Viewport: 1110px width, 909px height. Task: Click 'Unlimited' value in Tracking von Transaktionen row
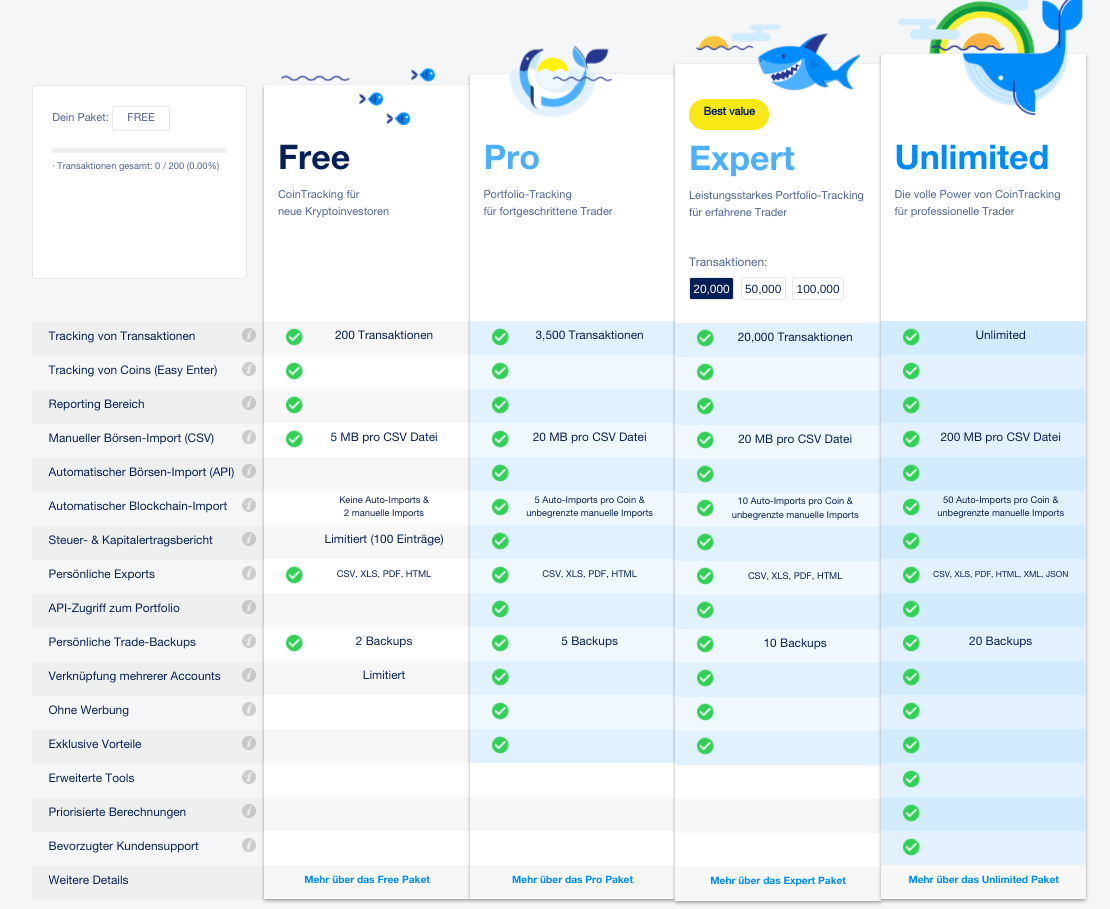1000,335
